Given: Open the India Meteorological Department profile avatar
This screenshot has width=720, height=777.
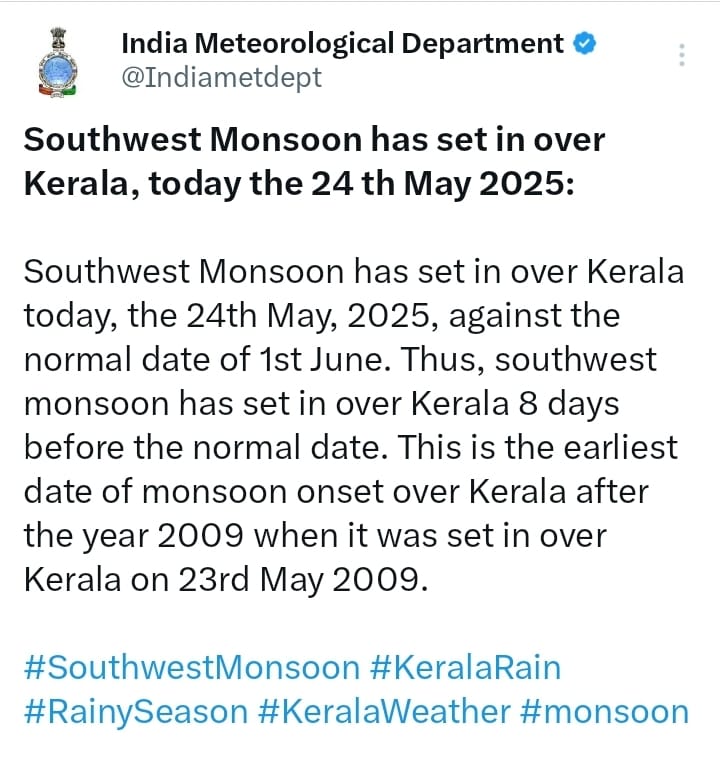Looking at the screenshot, I should click(x=58, y=62).
